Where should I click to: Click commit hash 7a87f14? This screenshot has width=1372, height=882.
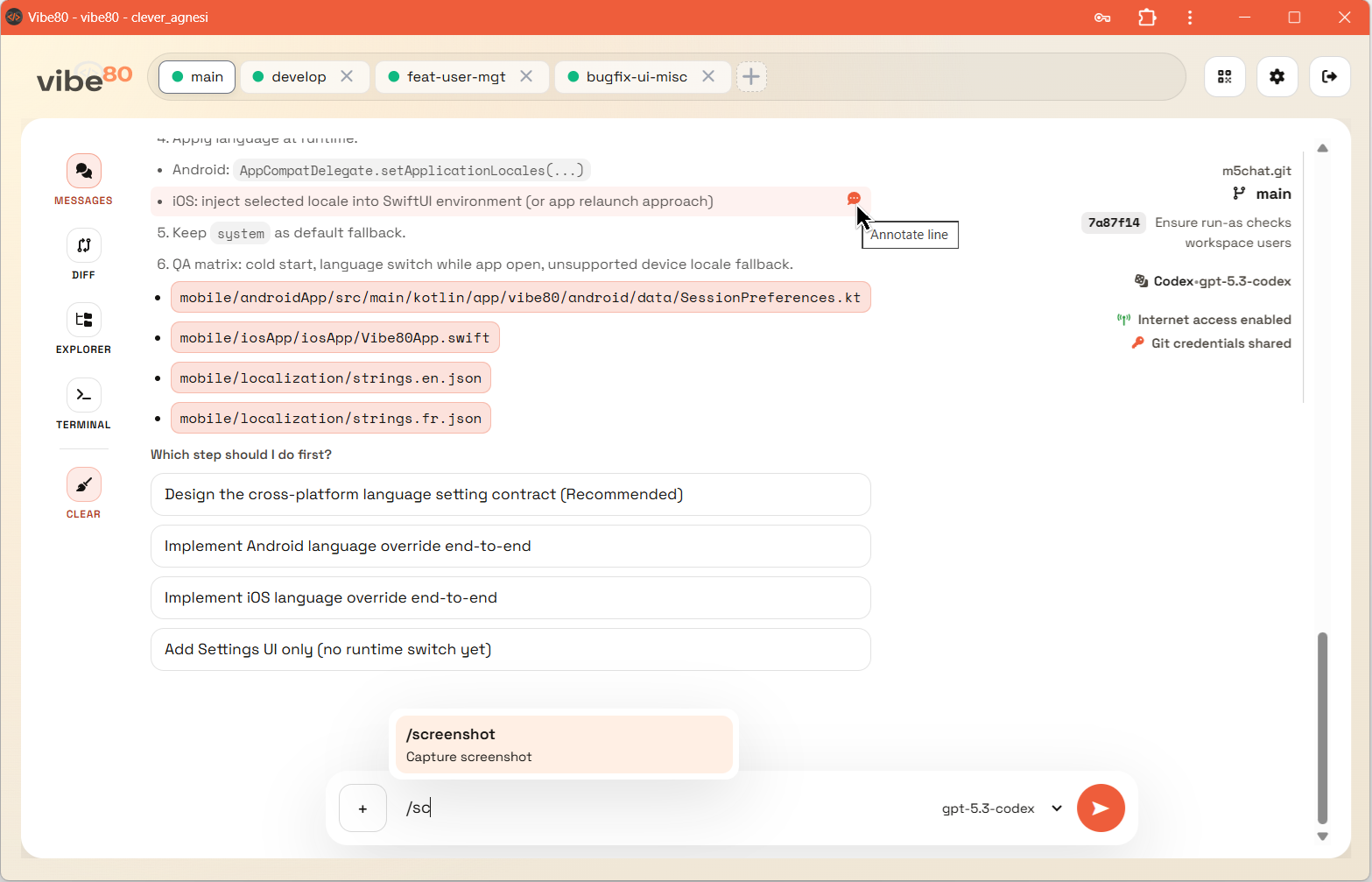click(1114, 222)
